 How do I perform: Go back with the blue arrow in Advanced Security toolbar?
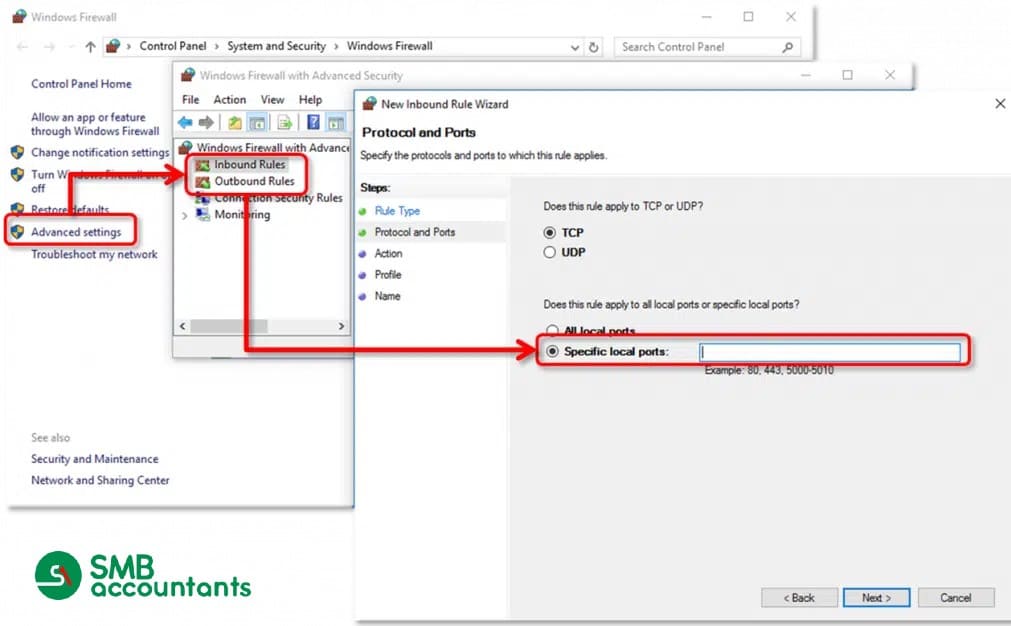pos(186,122)
